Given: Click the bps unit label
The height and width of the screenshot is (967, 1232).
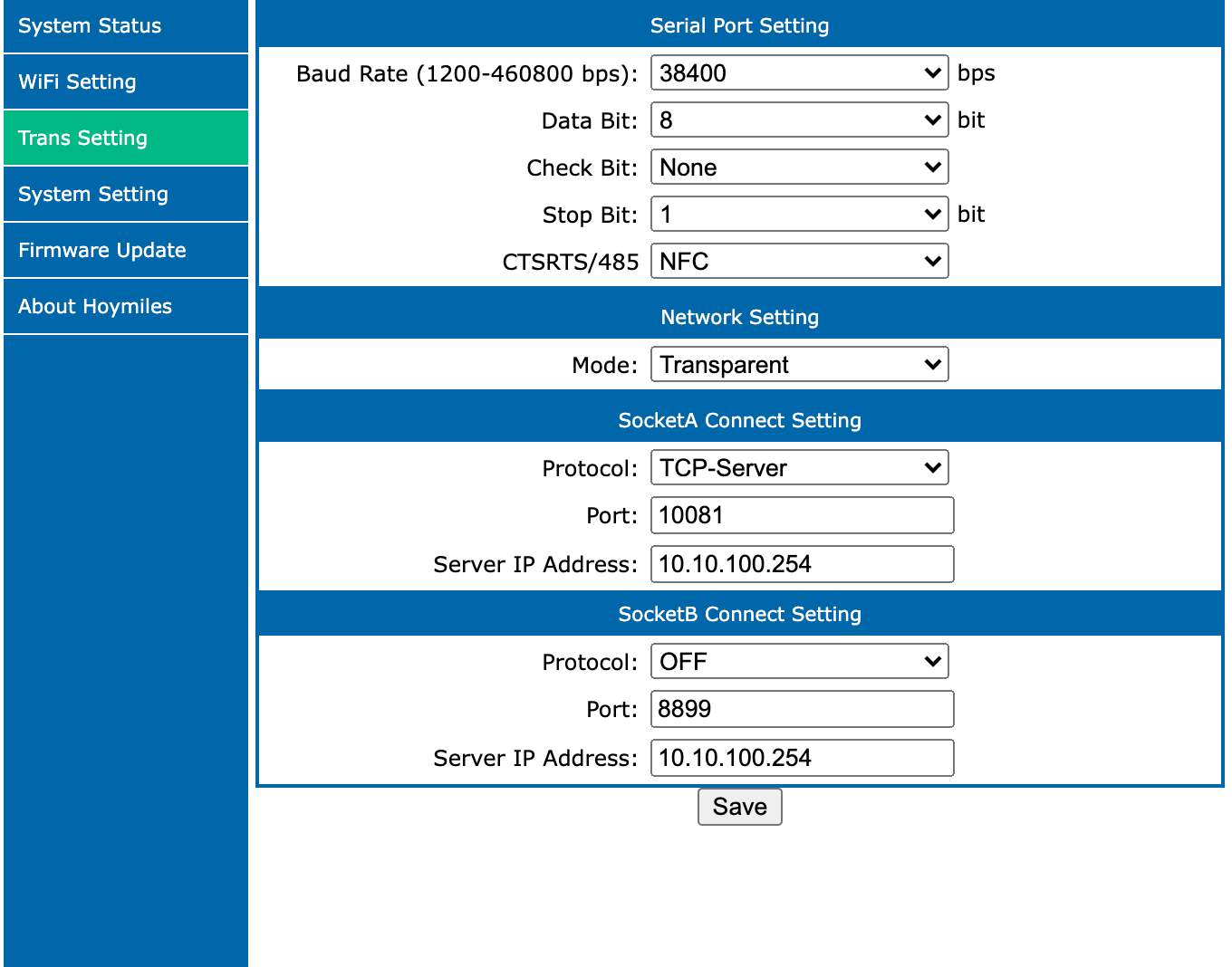Looking at the screenshot, I should tap(977, 73).
